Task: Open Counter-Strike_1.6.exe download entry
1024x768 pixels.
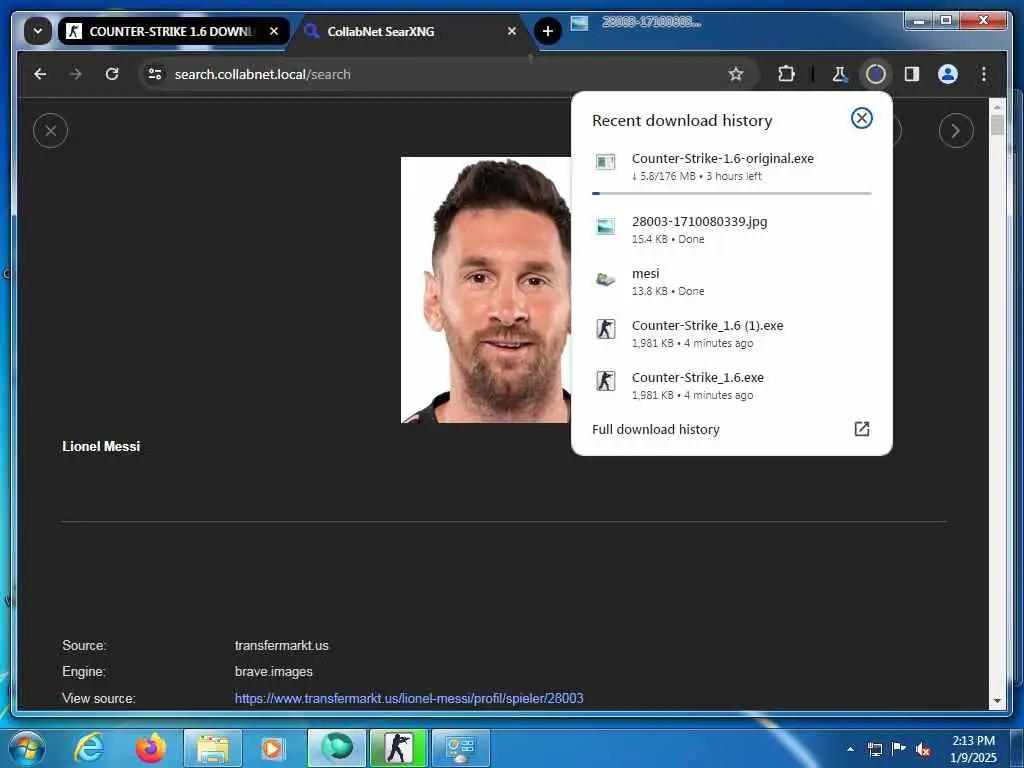Action: pos(731,386)
